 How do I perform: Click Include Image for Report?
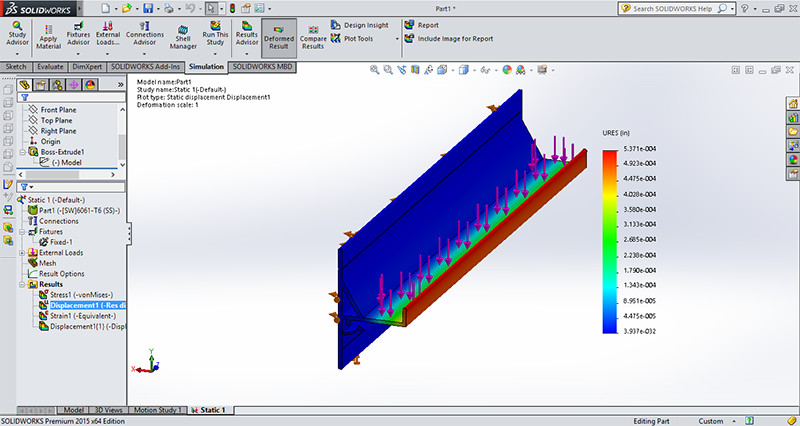pyautogui.click(x=454, y=39)
